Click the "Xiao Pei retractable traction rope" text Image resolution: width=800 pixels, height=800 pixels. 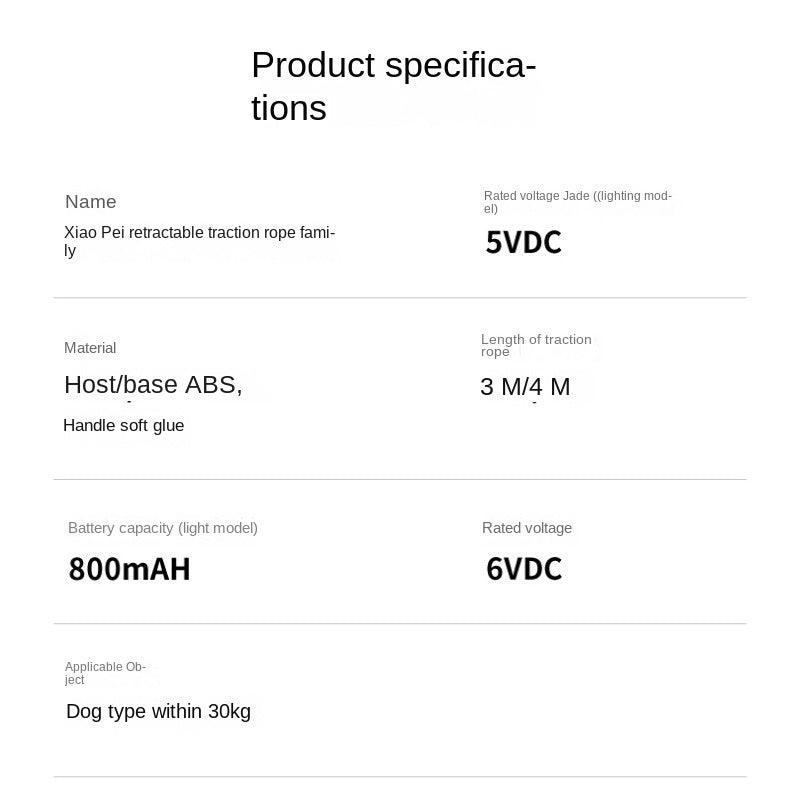tap(199, 233)
